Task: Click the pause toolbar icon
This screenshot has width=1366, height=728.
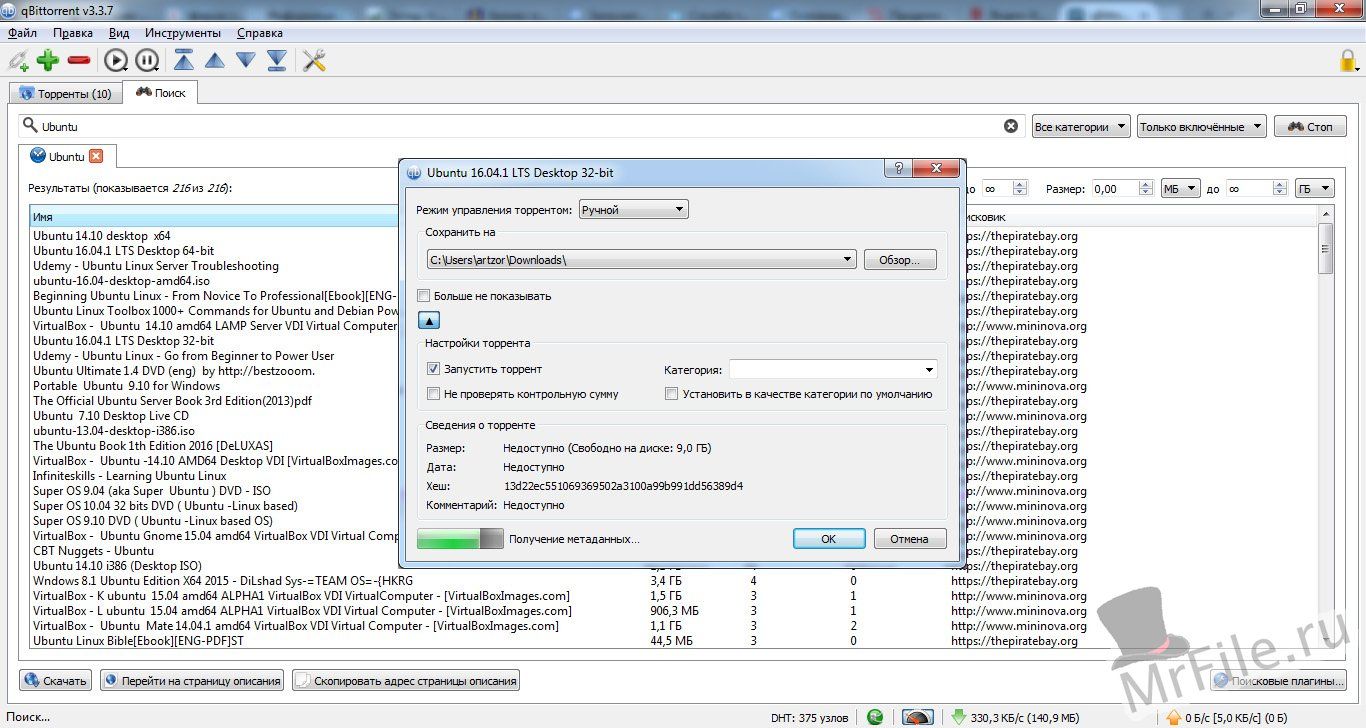Action: [147, 61]
